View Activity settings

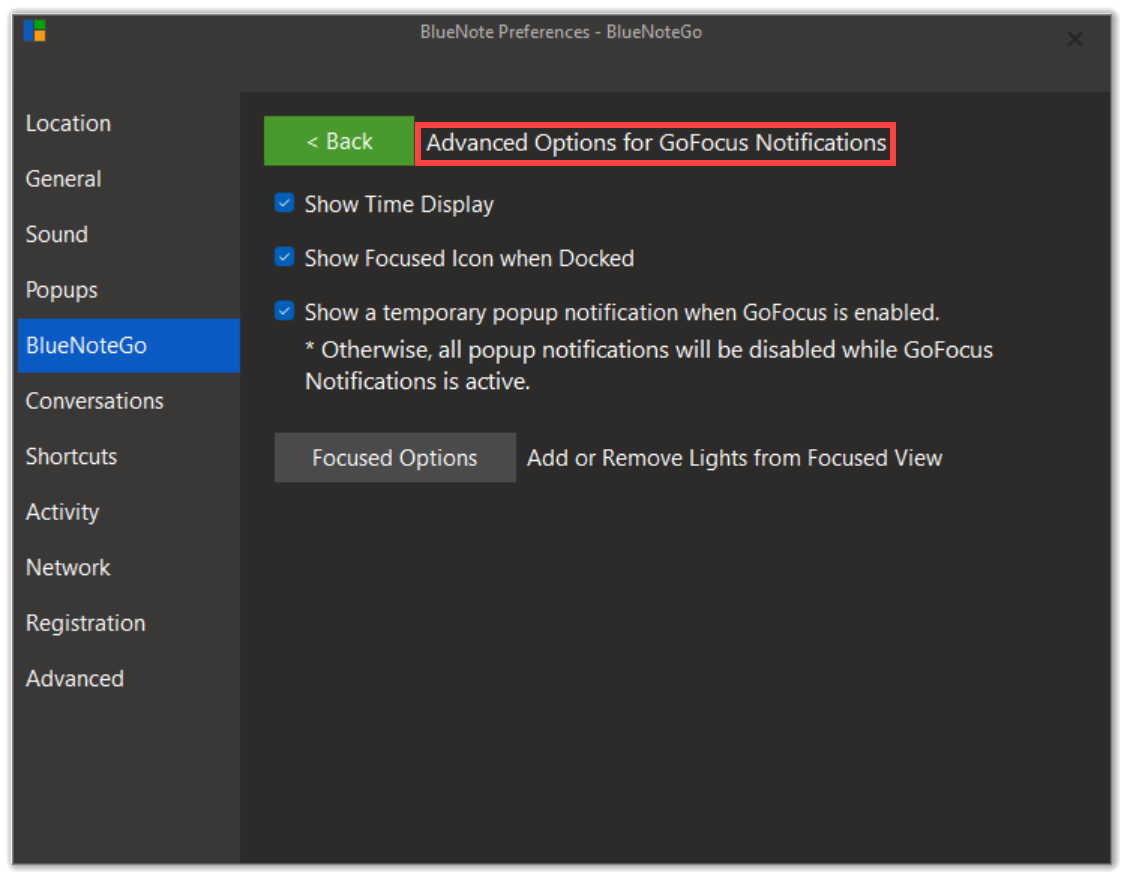128,512
